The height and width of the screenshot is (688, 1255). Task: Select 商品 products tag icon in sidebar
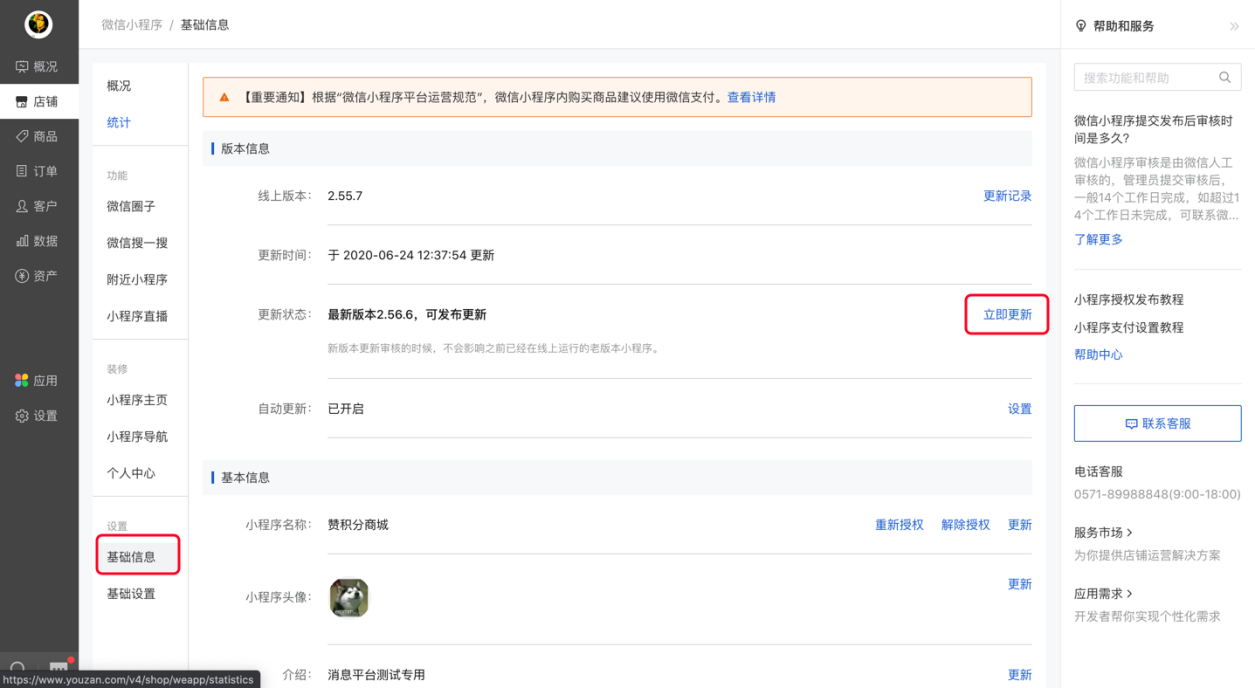[x=22, y=136]
